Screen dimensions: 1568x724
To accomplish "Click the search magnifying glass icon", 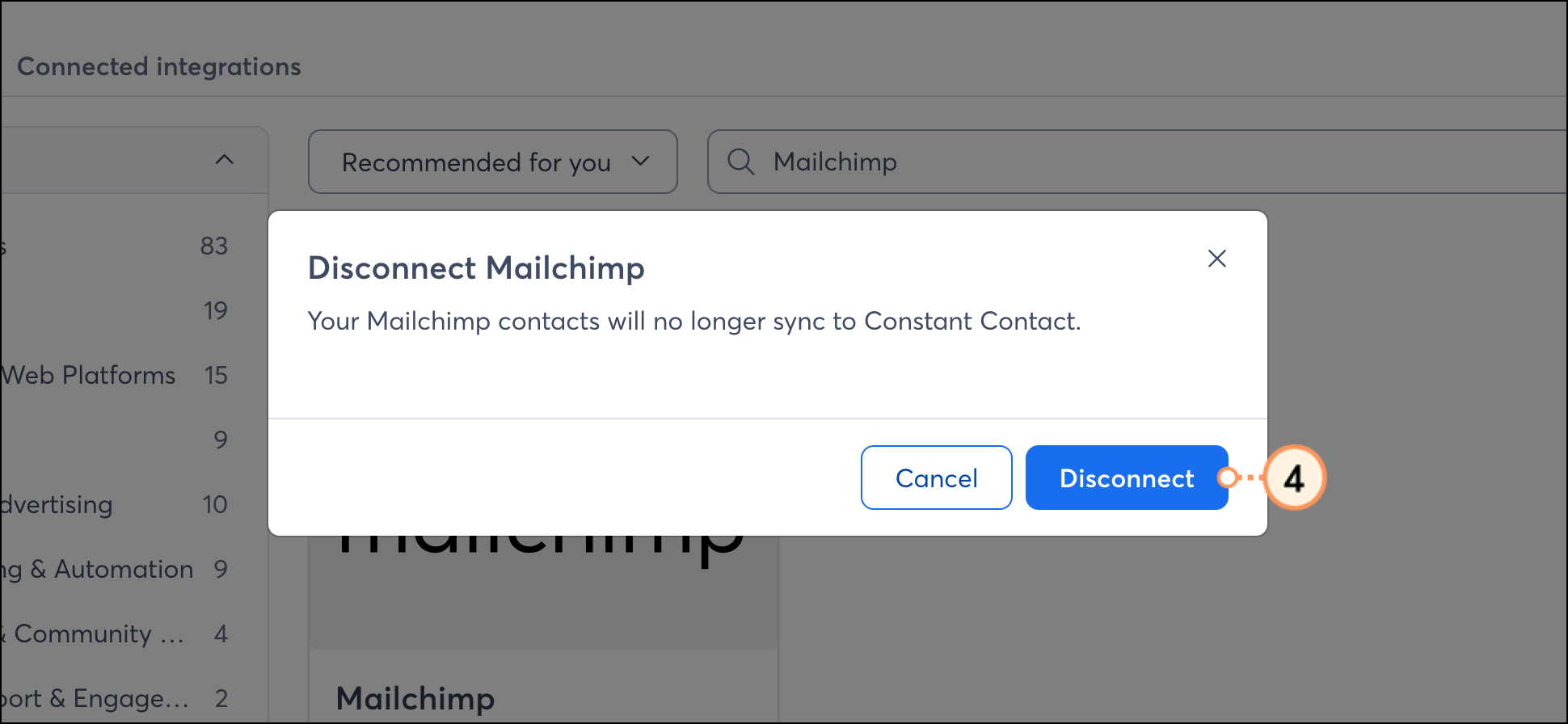I will click(x=740, y=162).
